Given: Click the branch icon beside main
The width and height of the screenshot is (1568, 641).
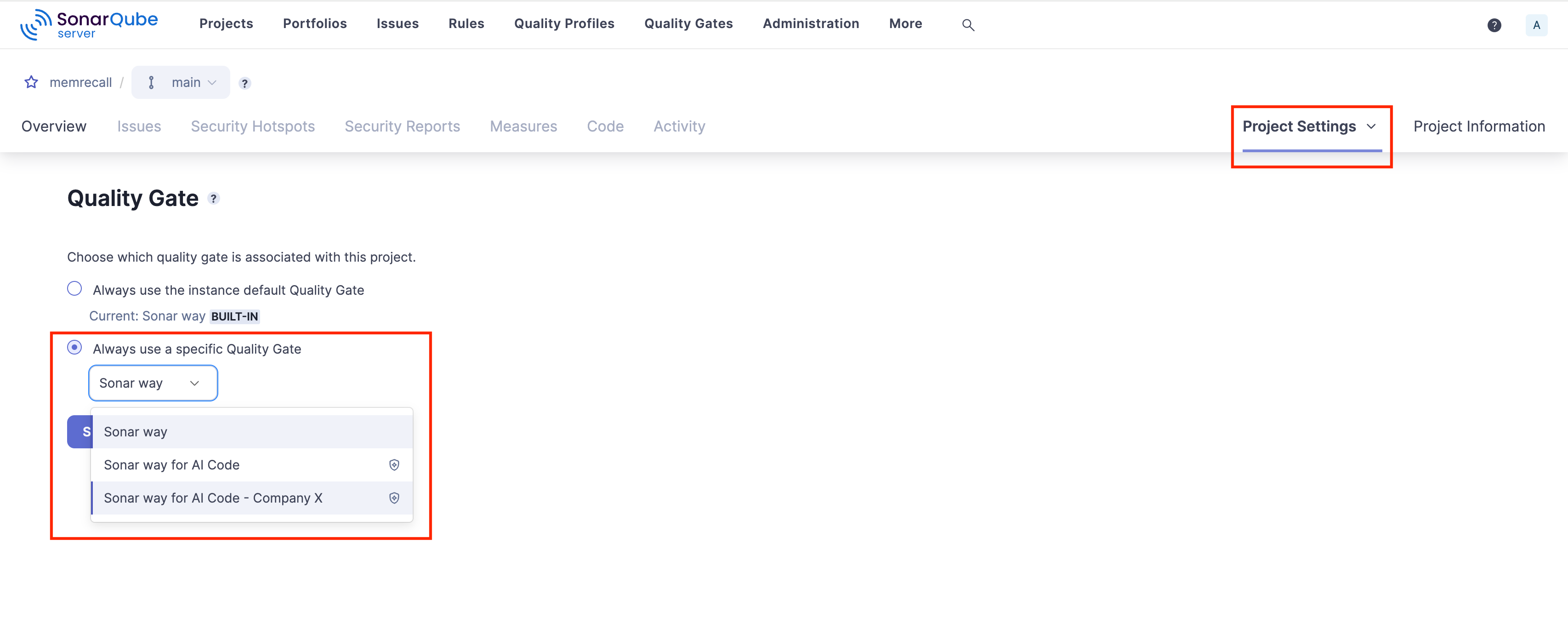Looking at the screenshot, I should [152, 82].
